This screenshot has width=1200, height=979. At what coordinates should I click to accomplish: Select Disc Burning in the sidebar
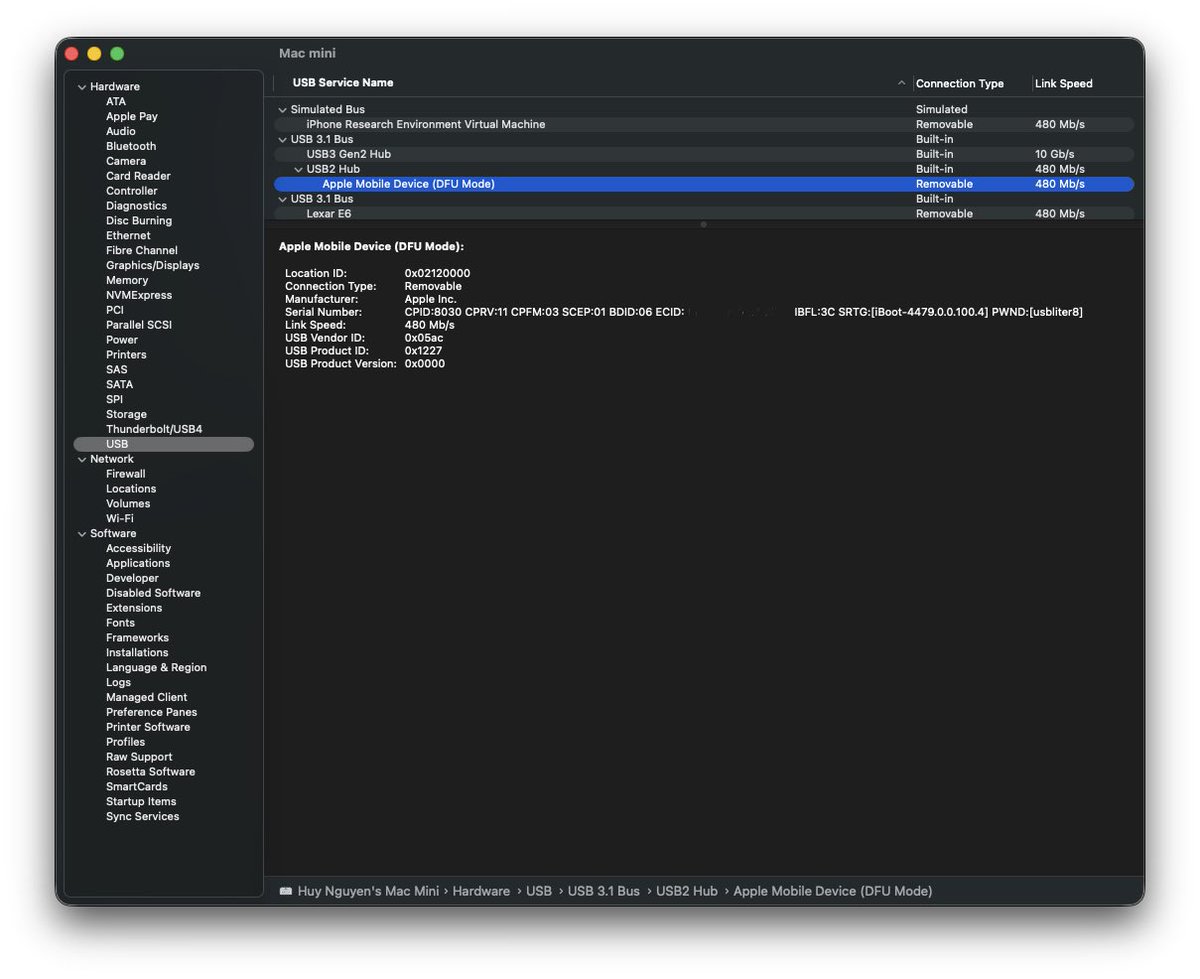pos(139,221)
